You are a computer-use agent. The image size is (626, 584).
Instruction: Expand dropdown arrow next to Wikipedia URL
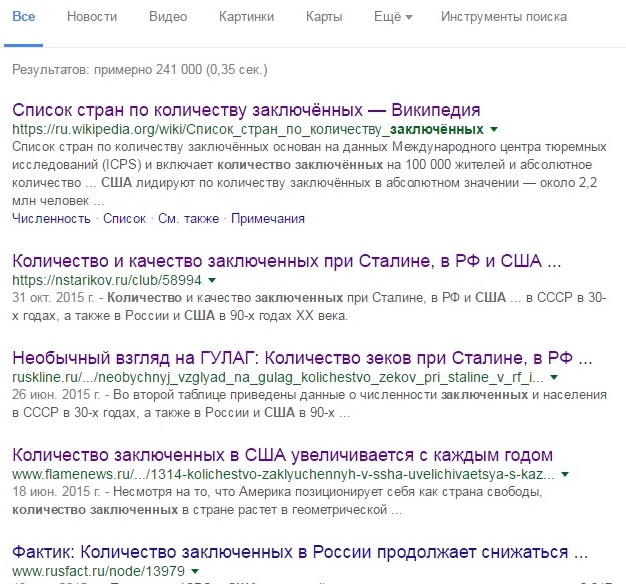pos(494,131)
